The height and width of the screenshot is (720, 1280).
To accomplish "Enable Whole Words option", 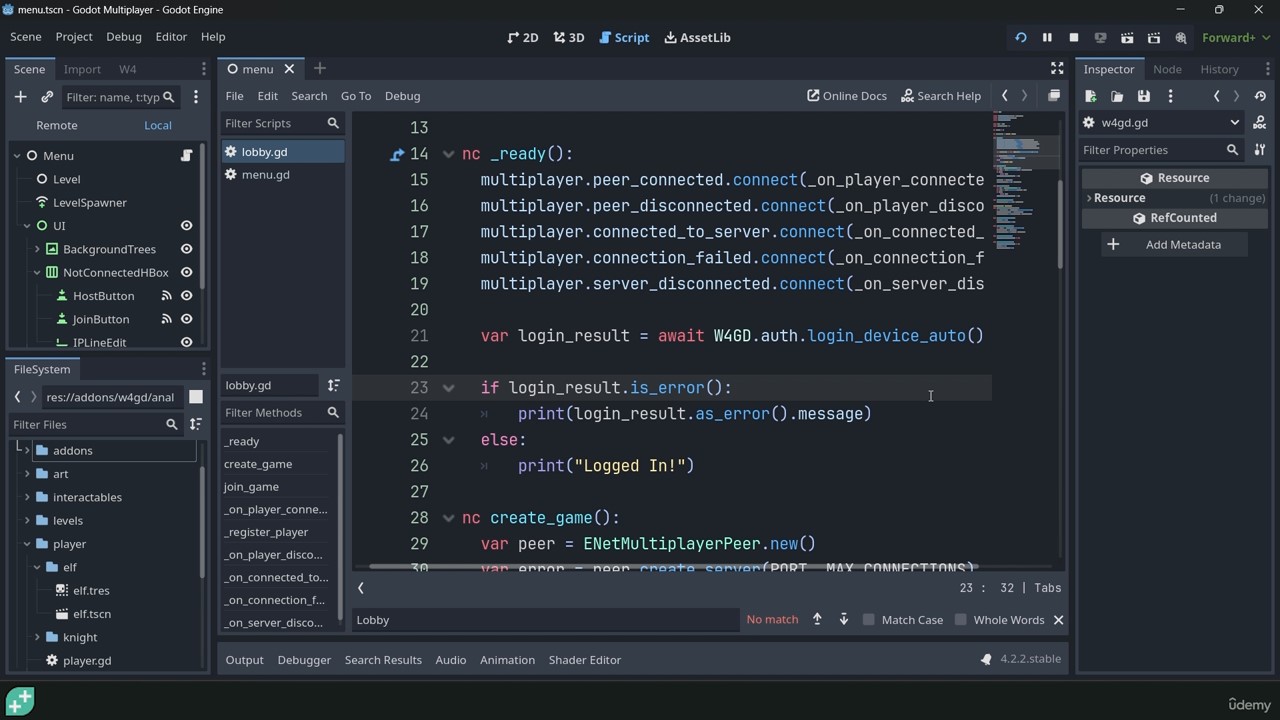I will click(x=999, y=620).
